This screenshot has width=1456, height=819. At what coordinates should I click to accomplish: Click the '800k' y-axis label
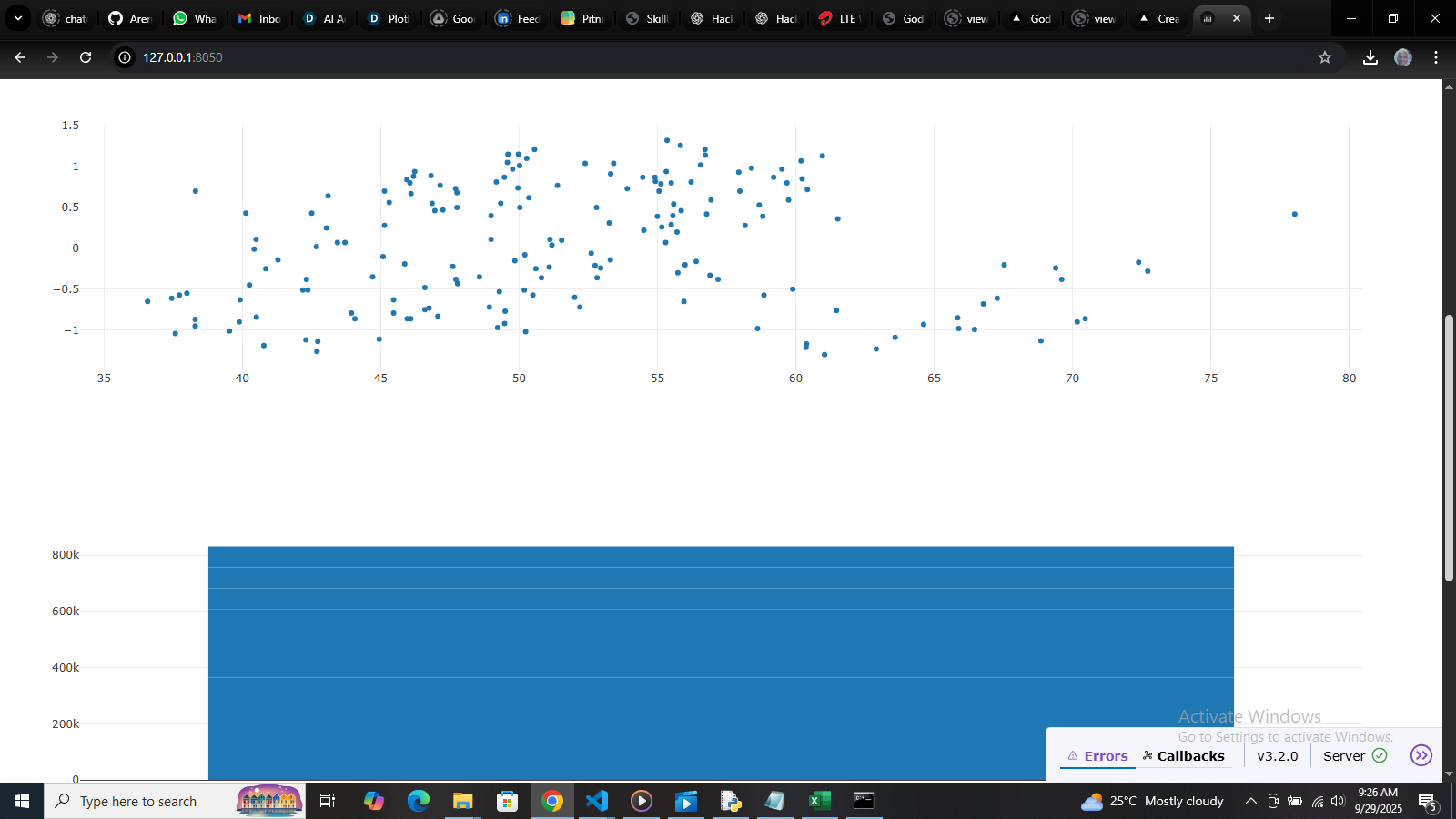tap(66, 555)
